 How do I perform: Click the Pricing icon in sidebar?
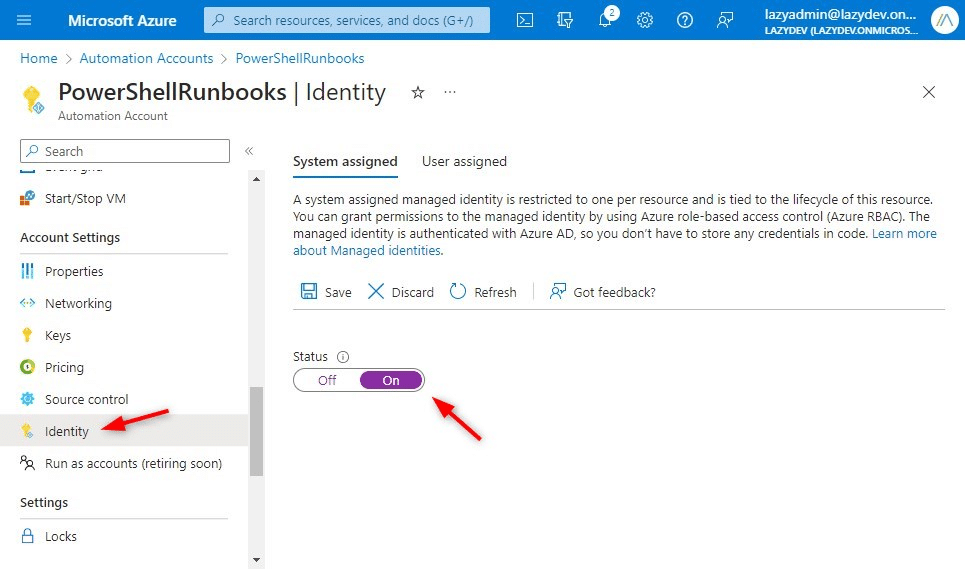click(27, 367)
